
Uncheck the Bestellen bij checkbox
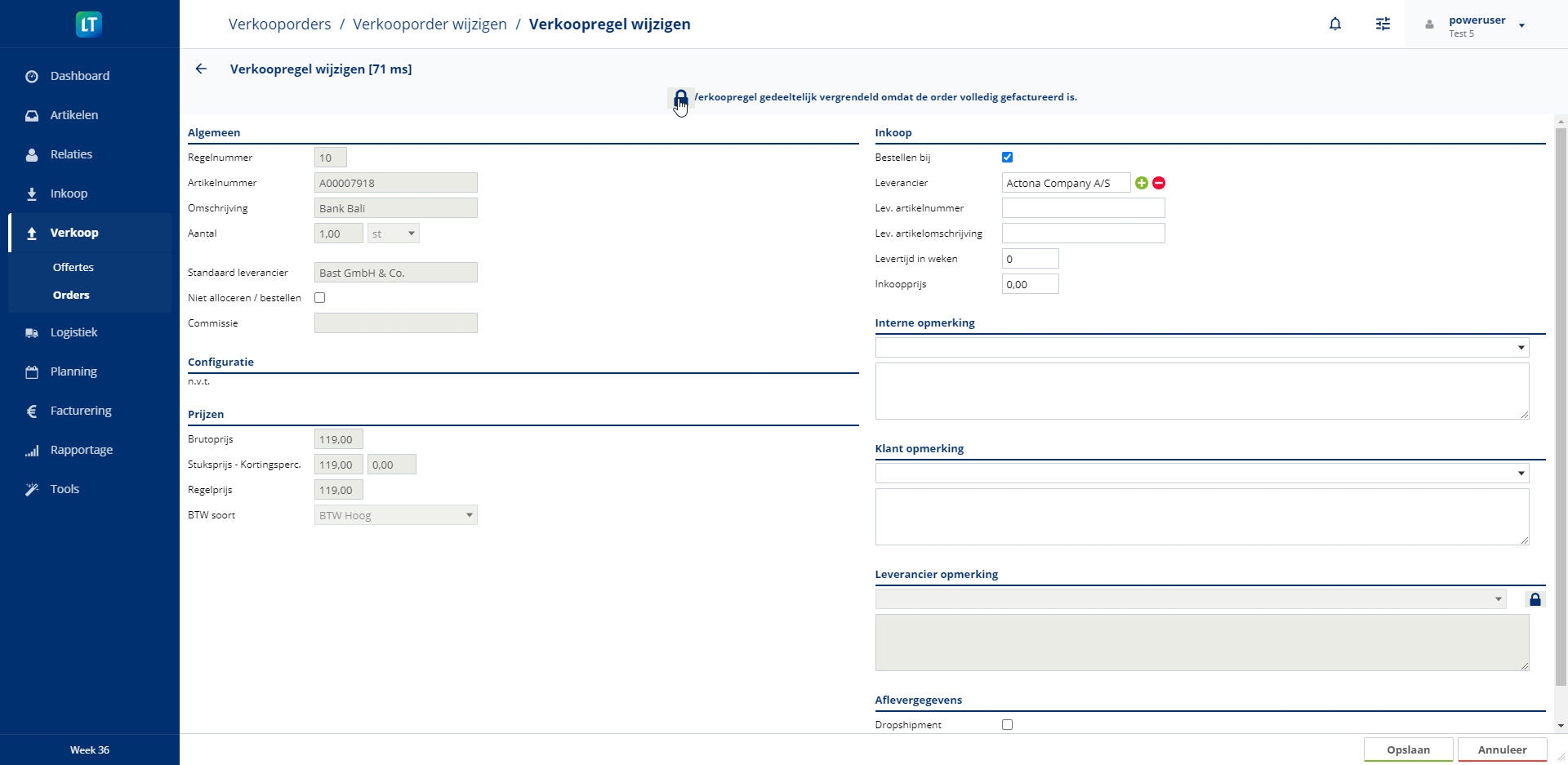(1007, 158)
